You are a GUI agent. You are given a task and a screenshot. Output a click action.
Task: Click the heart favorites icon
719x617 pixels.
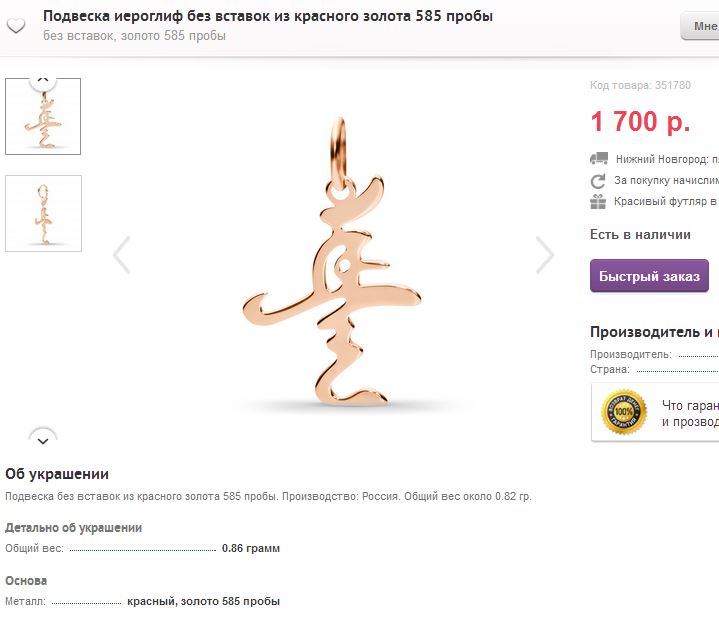tap(15, 26)
